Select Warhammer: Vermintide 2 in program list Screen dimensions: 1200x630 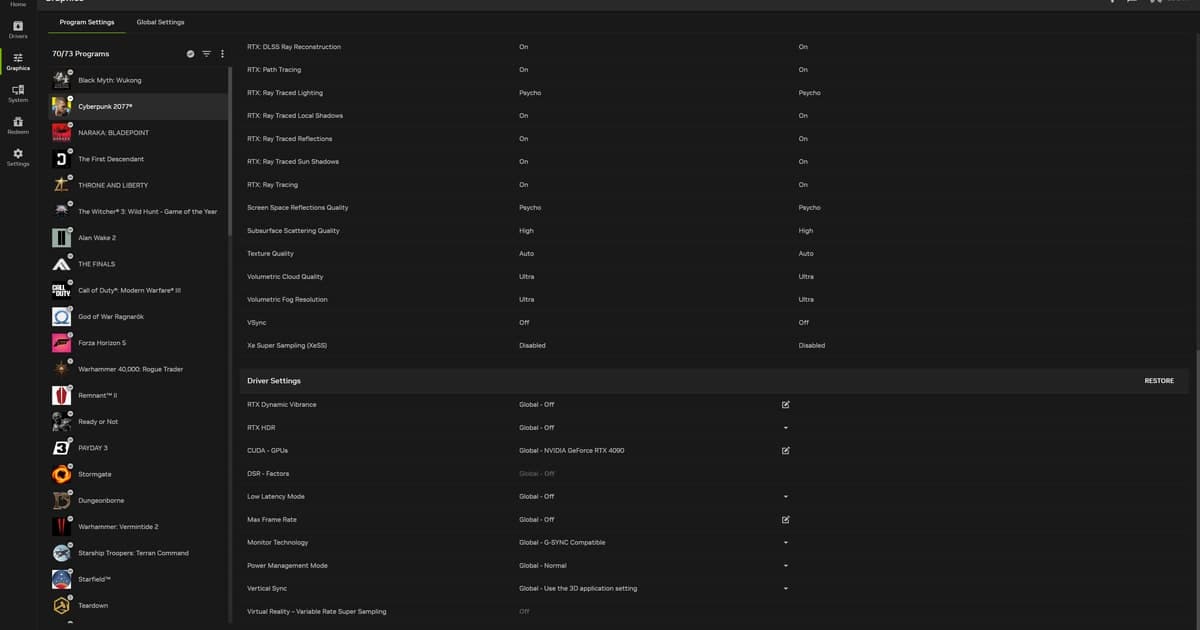(x=140, y=527)
